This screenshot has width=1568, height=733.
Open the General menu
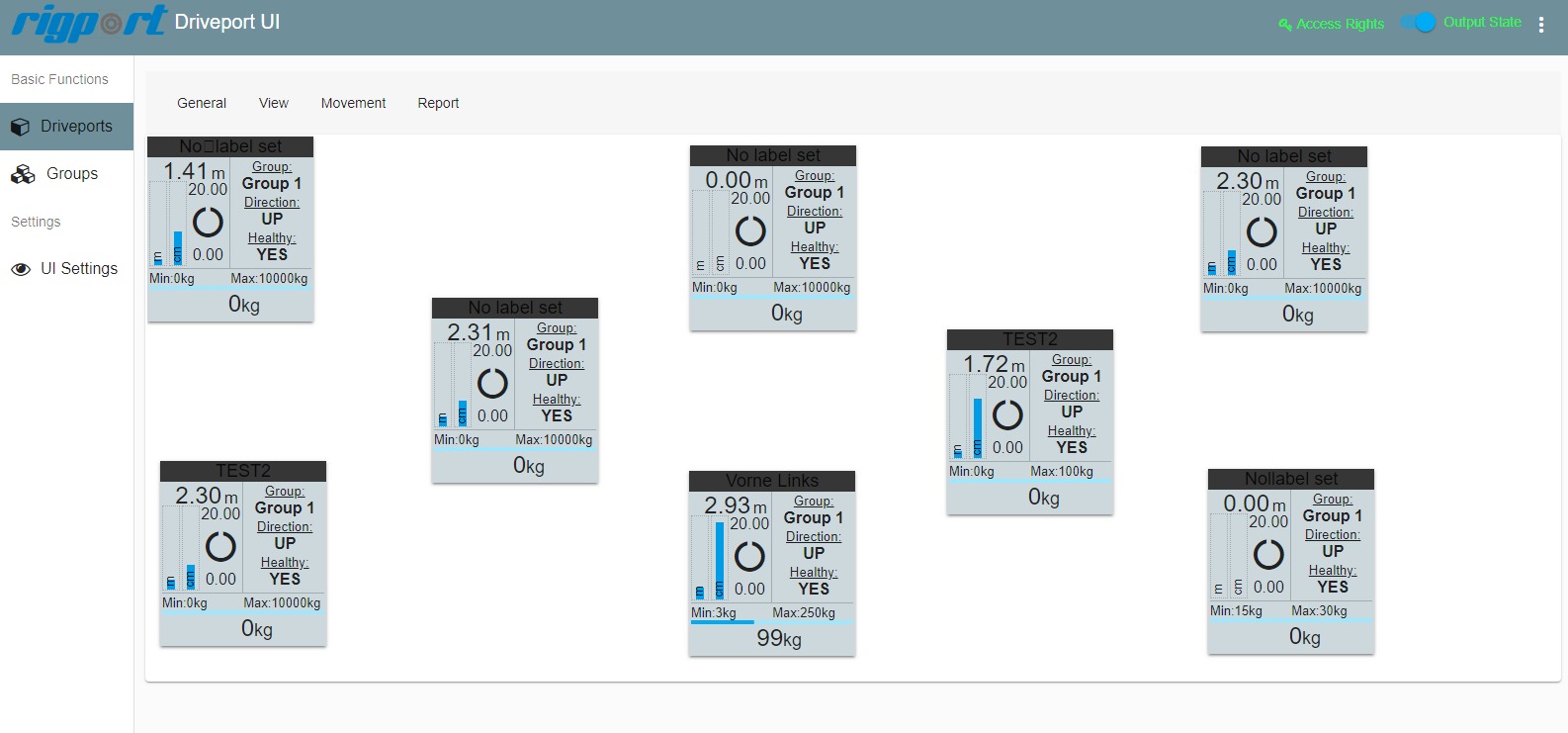(202, 103)
